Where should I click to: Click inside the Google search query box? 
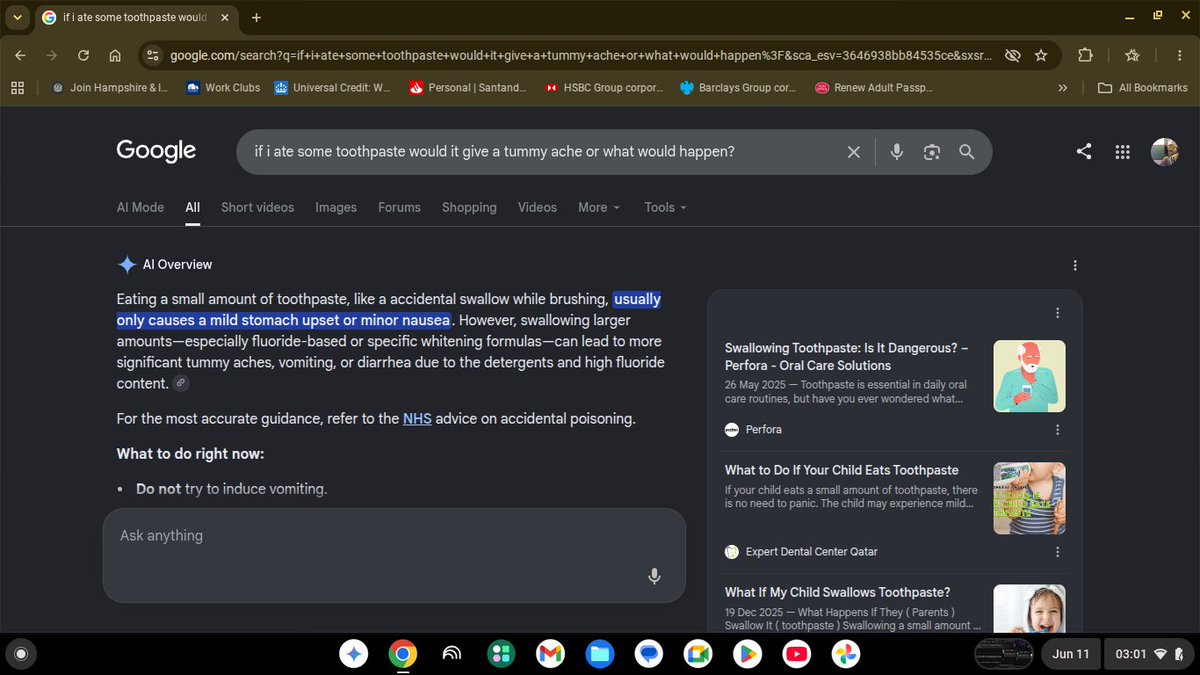[x=540, y=152]
